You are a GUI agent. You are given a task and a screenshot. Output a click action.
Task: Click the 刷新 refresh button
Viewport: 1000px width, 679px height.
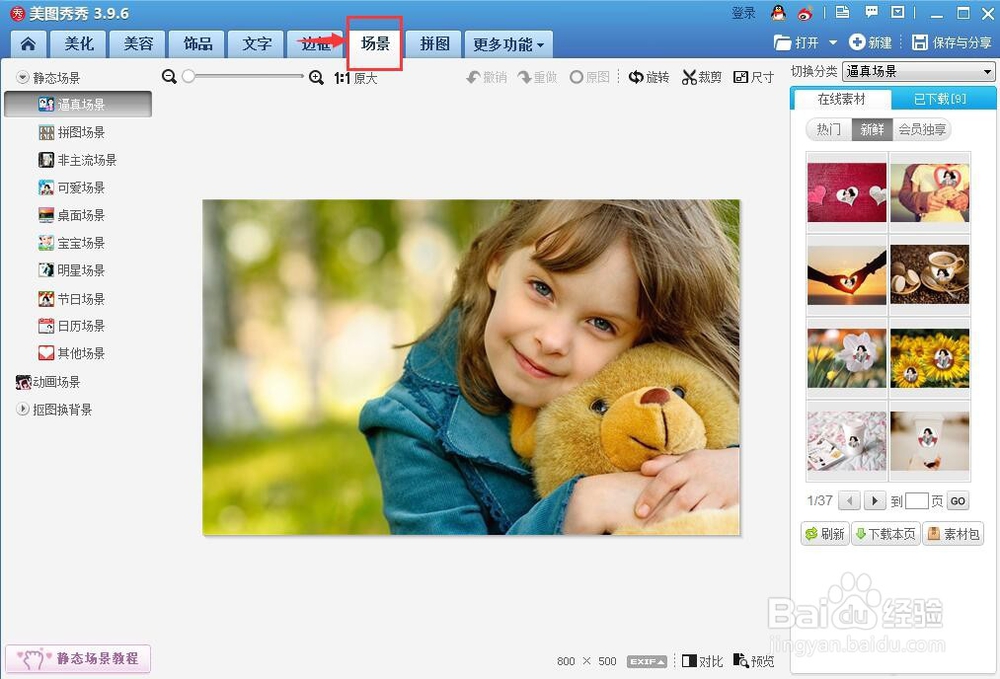[x=825, y=534]
